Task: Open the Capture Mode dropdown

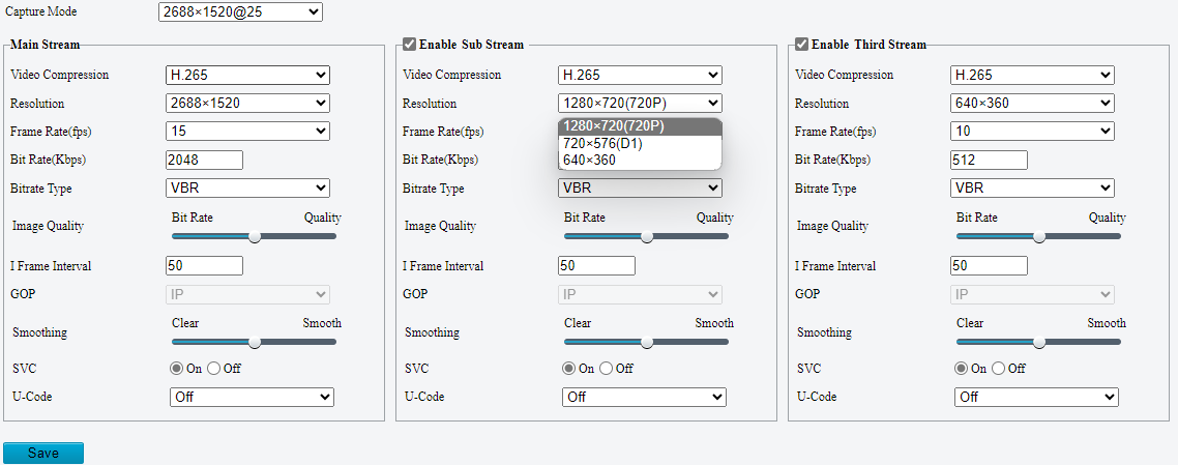Action: (240, 12)
